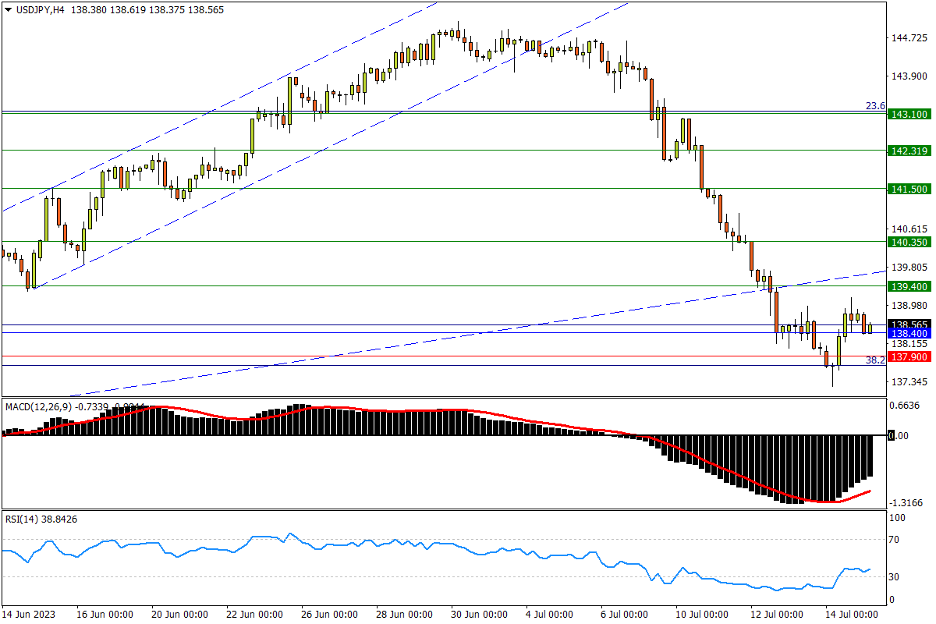Select the 20 Jun 00:00 time axis label
The width and height of the screenshot is (936, 624).
180,613
